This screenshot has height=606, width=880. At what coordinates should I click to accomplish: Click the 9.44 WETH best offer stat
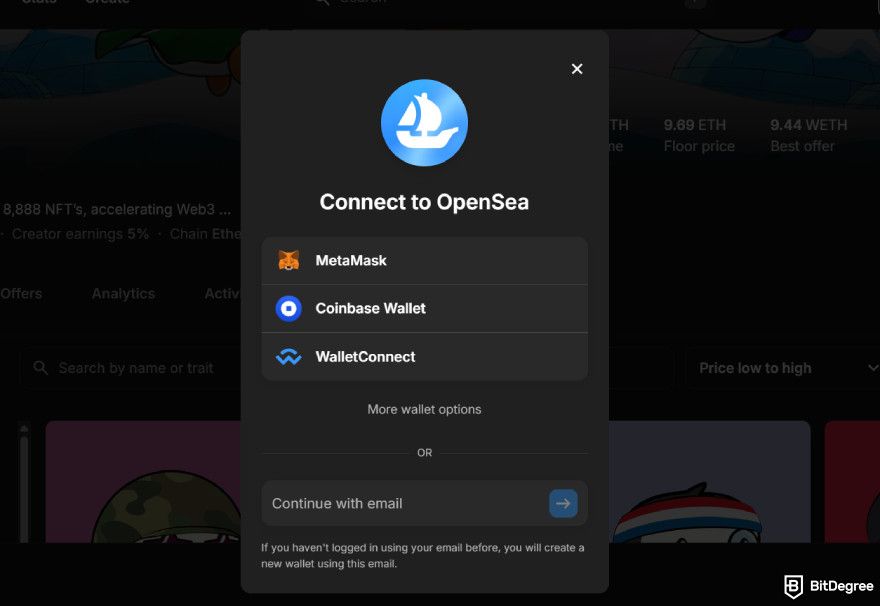coord(809,135)
